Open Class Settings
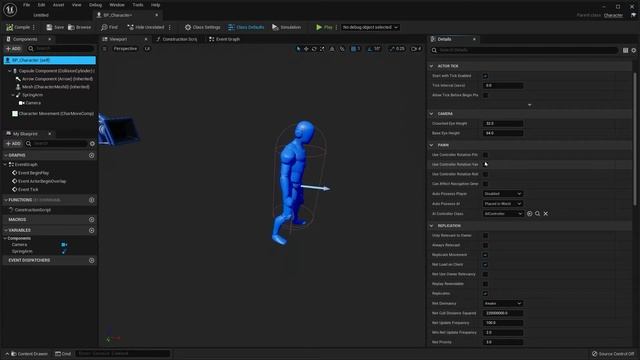 tap(202, 27)
